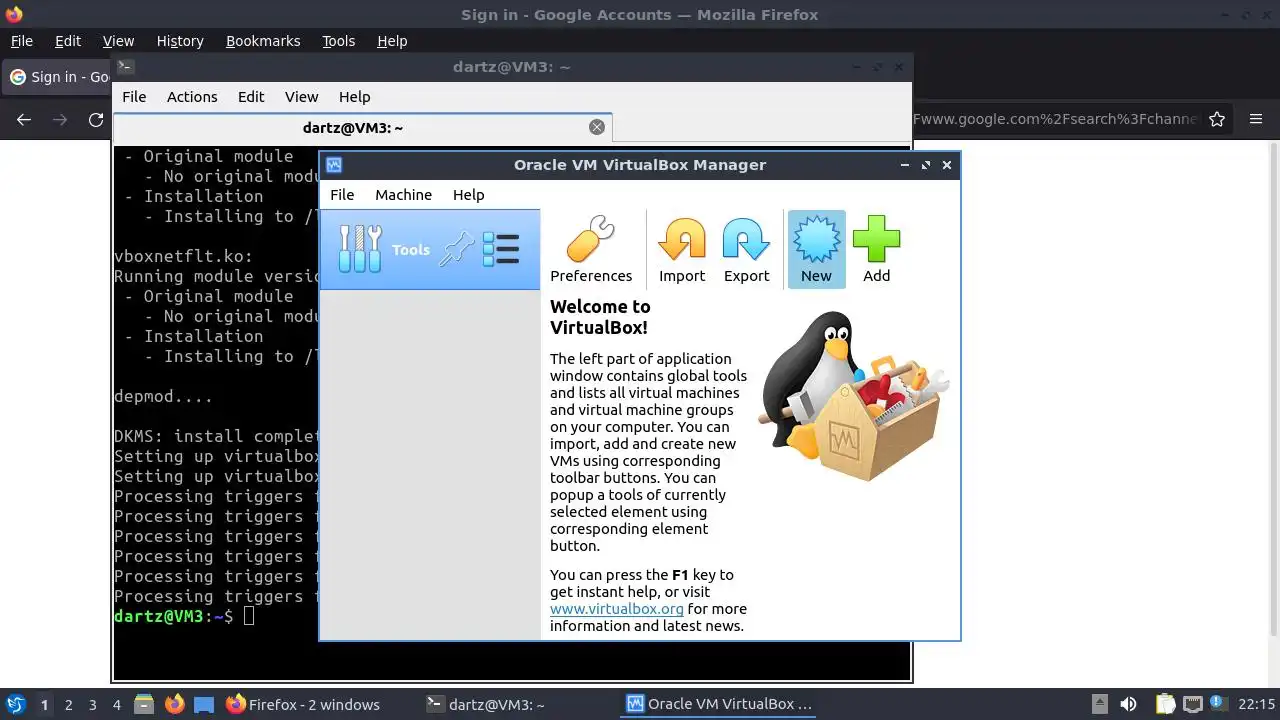Click show desktop panel icon
The width and height of the screenshot is (1280, 720).
204,704
